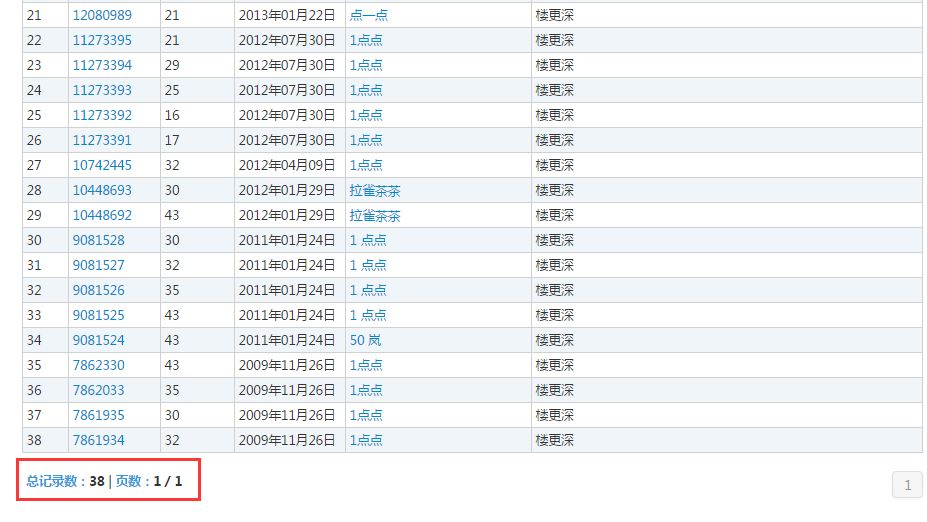Open the 1 点点 link in row 32
The image size is (927, 522).
coord(368,290)
